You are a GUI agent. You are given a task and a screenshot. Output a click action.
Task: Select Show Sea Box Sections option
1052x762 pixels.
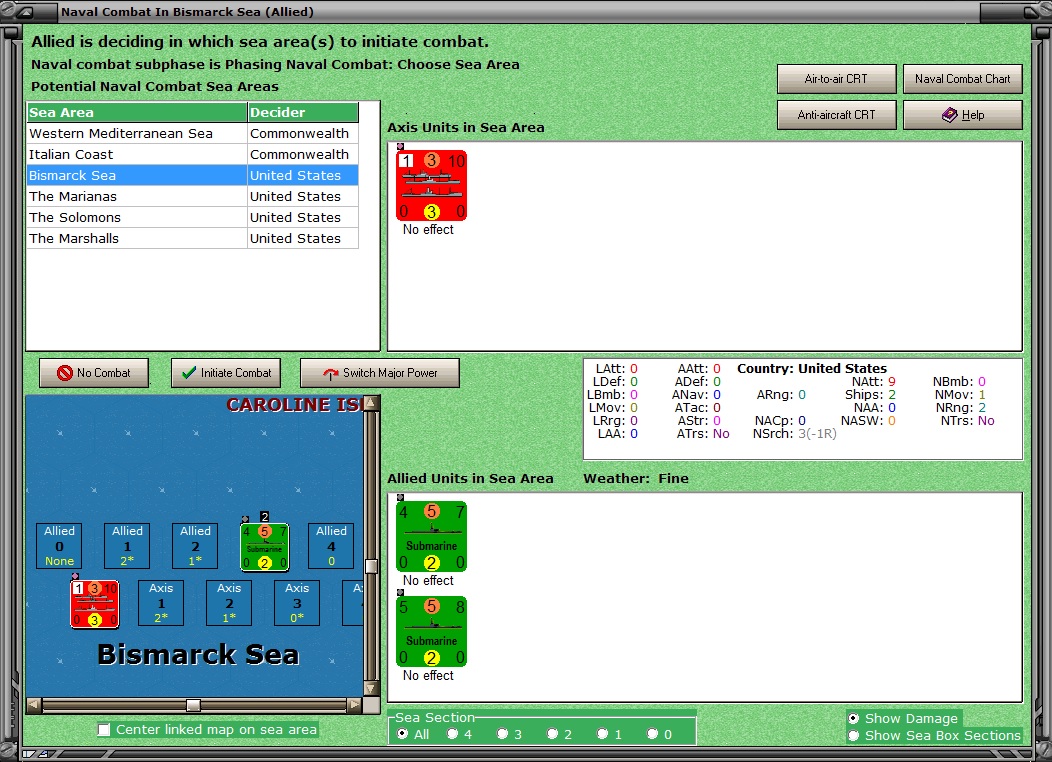pos(853,735)
